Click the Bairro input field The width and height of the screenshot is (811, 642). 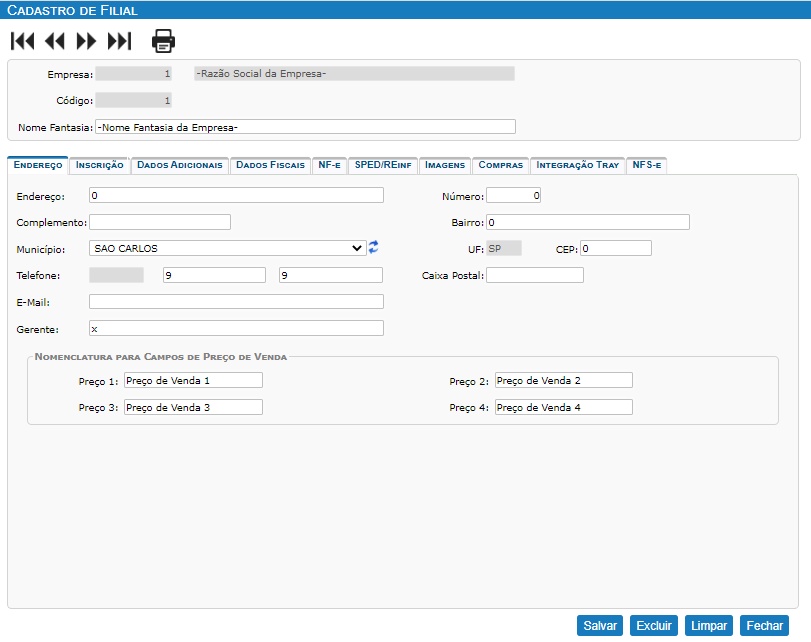pos(588,222)
